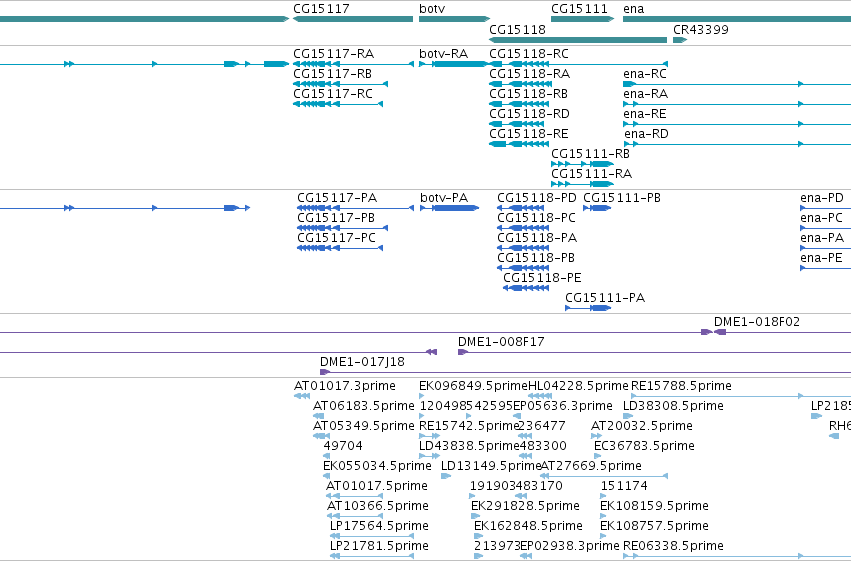Select the botv gene feature
This screenshot has width=851, height=561.
(x=454, y=19)
